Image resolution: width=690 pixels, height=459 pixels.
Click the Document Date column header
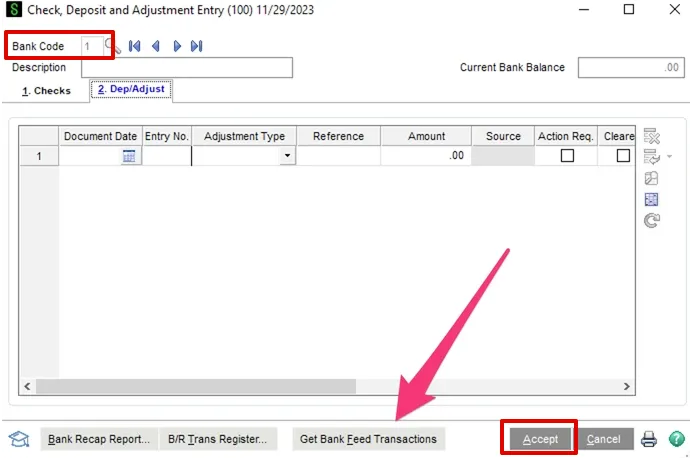tap(100, 136)
